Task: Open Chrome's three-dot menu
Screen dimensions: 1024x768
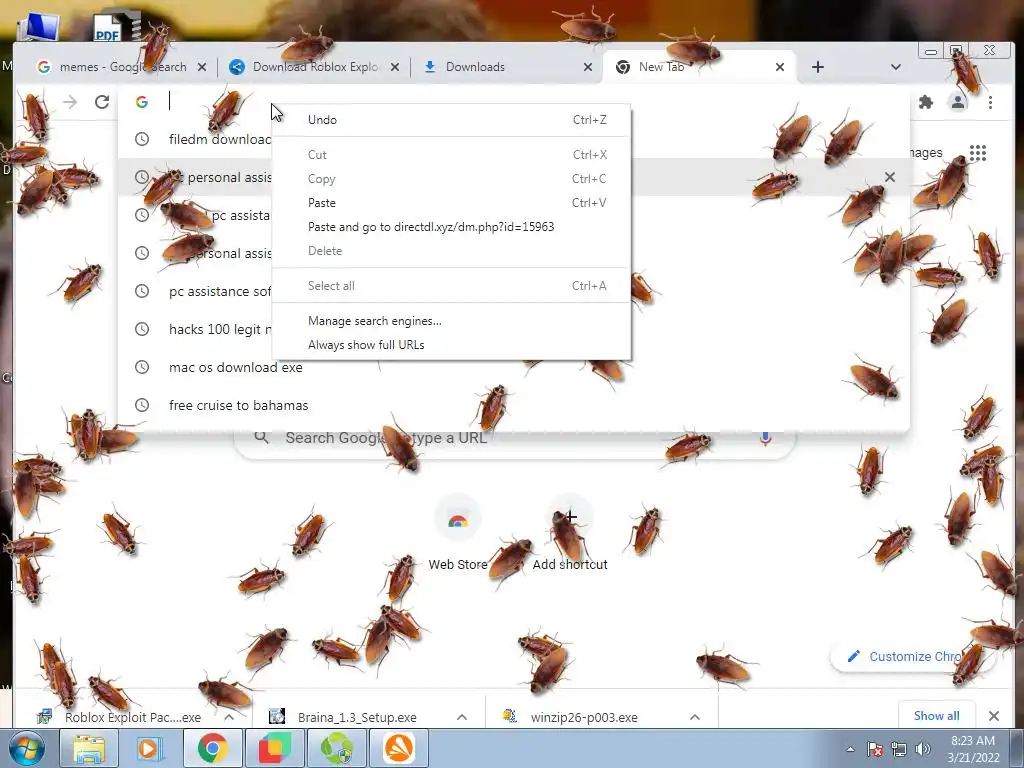Action: [990, 102]
